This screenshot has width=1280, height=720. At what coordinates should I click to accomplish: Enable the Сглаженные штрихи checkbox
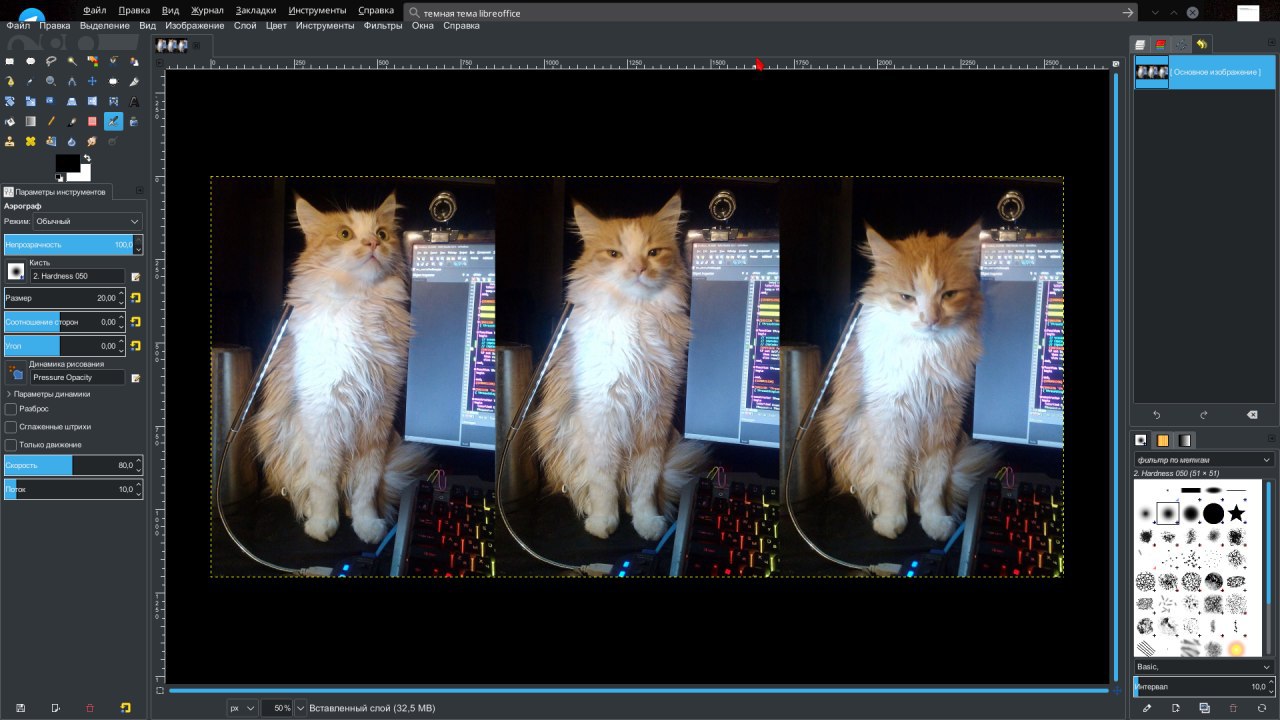pyautogui.click(x=11, y=427)
